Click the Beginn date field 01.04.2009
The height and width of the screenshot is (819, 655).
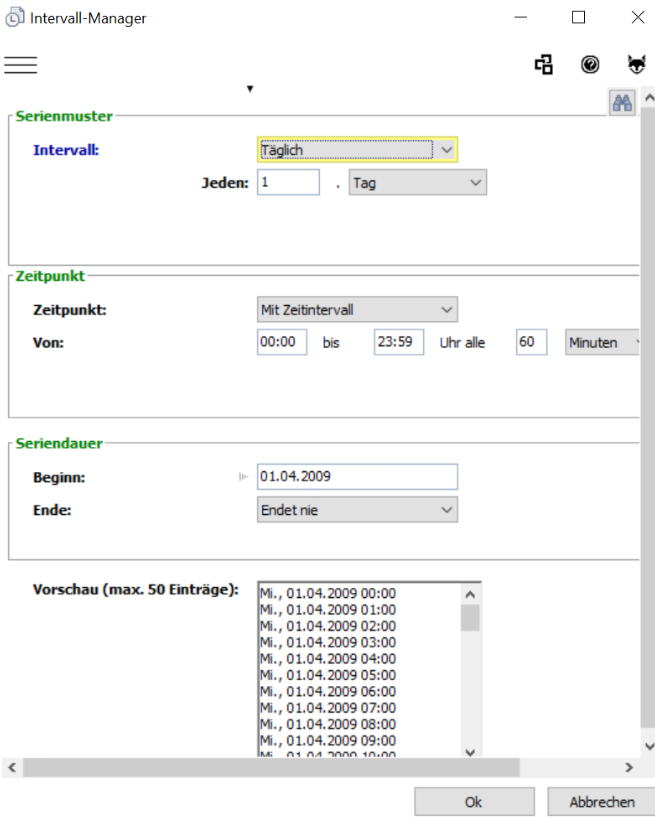357,477
